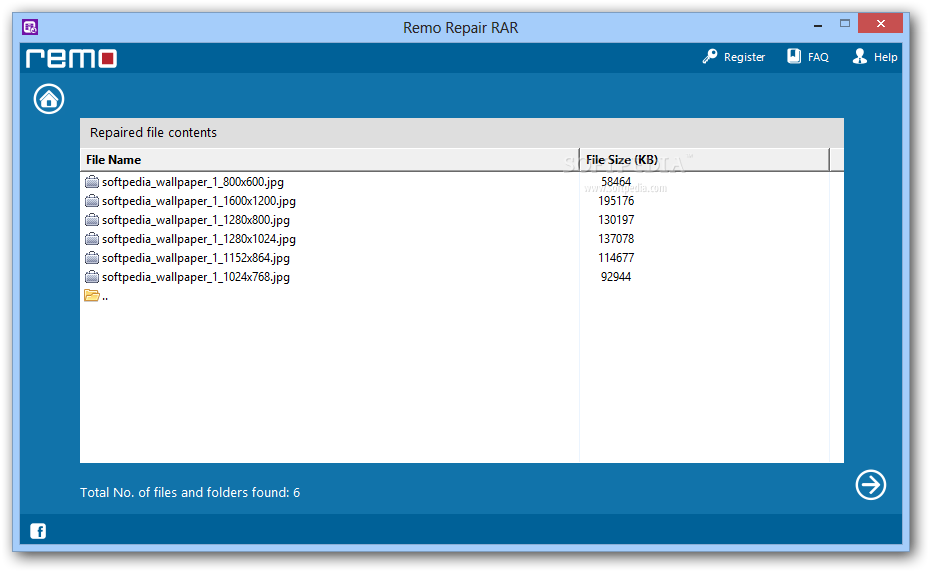Close the Remo Repair RAR window

pos(880,24)
